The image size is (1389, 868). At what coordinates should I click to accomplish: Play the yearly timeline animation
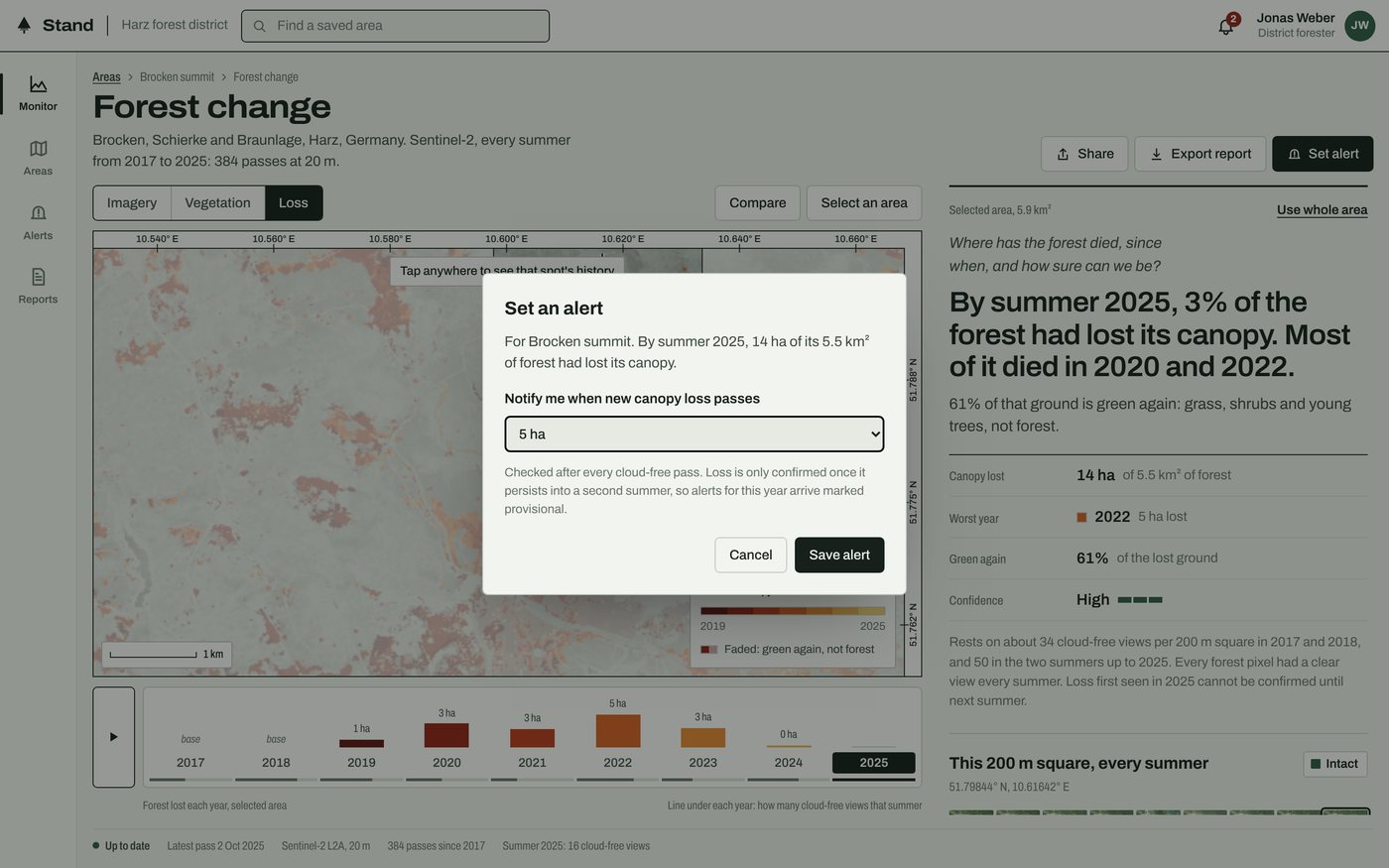[114, 737]
